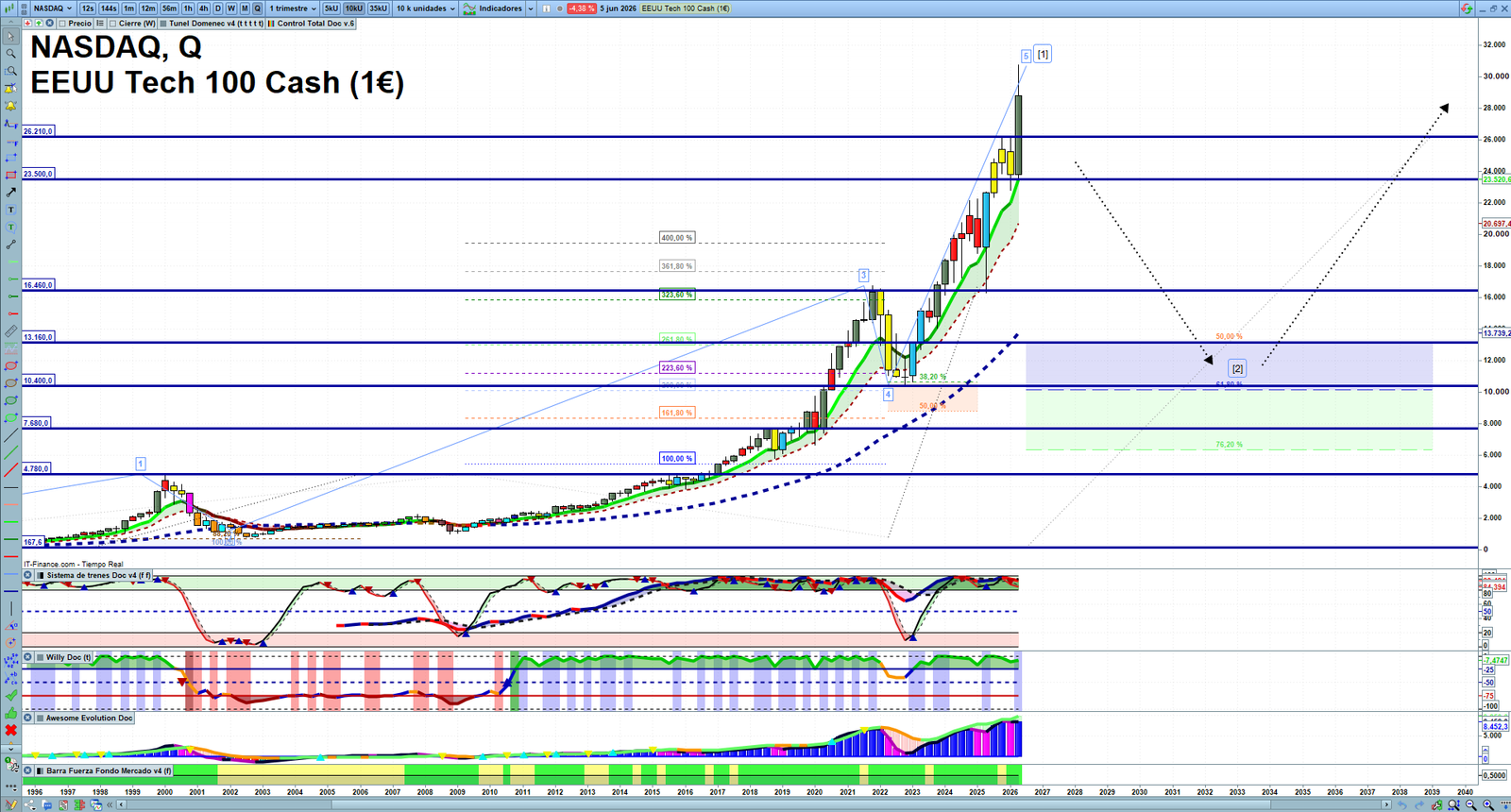Toggle the Precio checkbox
Image resolution: width=1511 pixels, height=812 pixels.
[x=62, y=24]
